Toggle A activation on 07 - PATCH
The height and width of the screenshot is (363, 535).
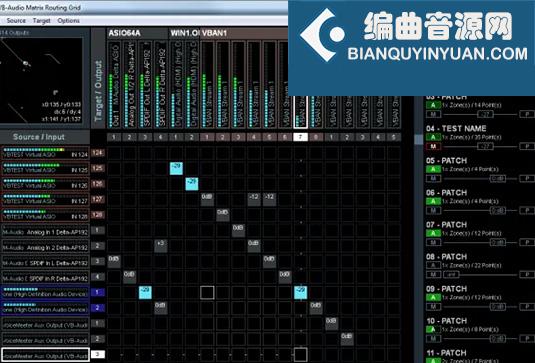click(x=433, y=233)
